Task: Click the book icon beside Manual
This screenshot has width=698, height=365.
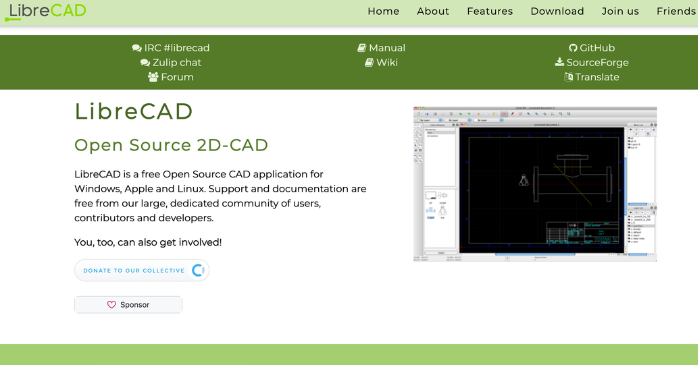Action: 362,48
